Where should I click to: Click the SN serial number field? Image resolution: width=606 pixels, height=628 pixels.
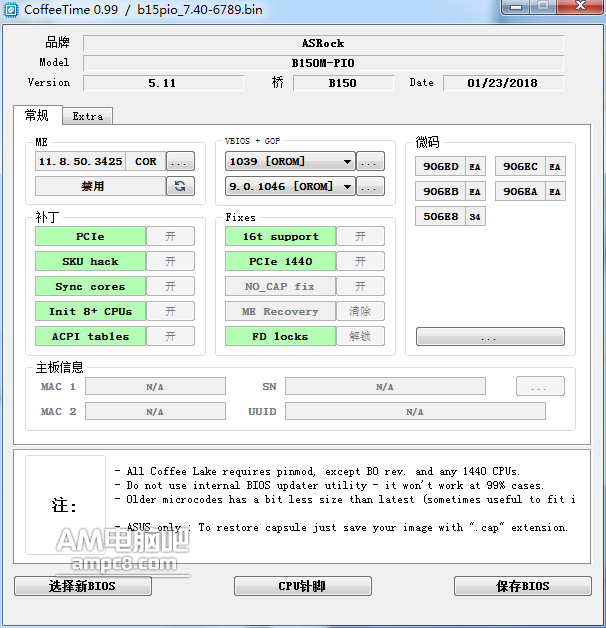click(x=385, y=386)
